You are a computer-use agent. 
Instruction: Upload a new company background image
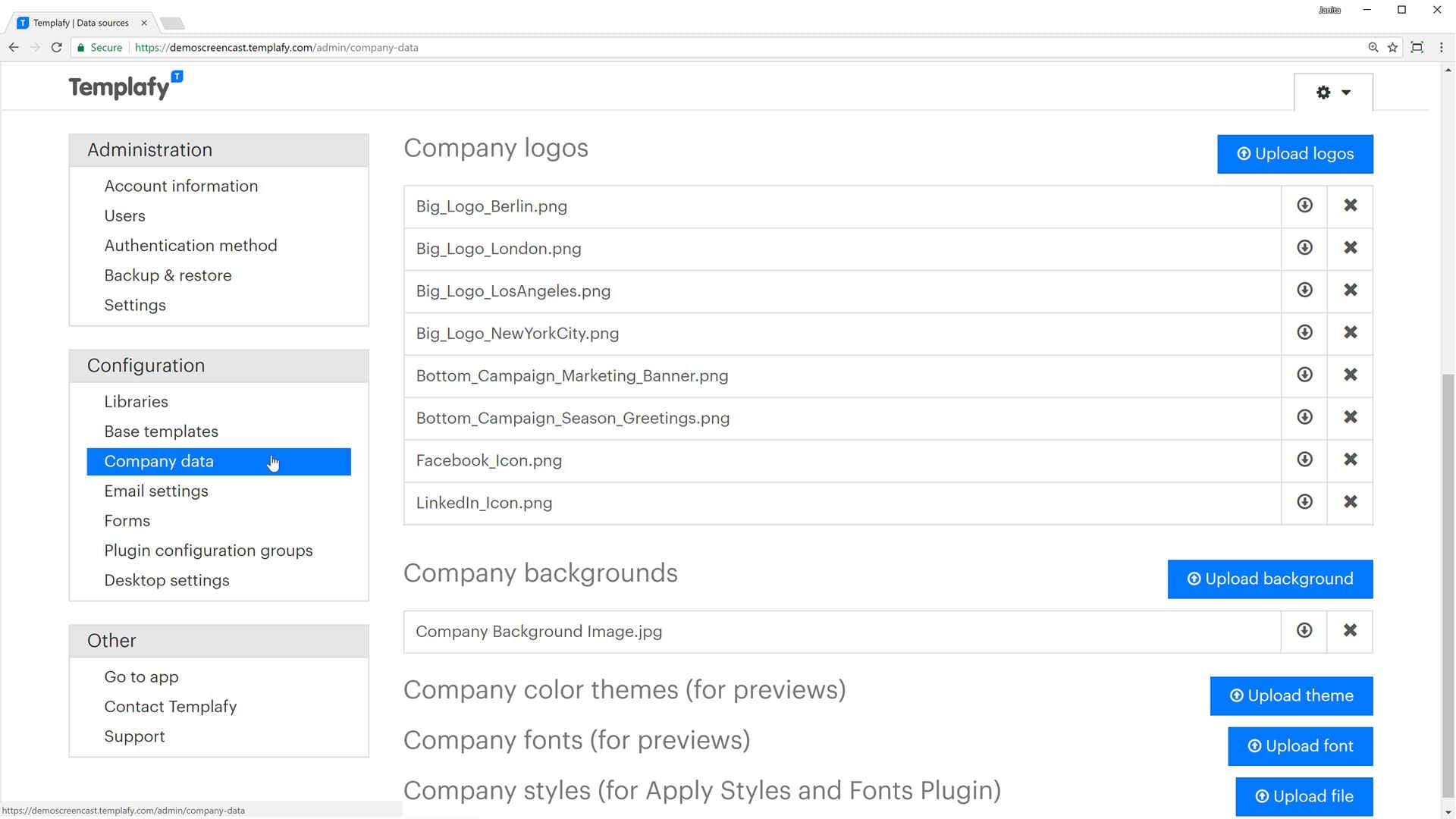[1270, 579]
